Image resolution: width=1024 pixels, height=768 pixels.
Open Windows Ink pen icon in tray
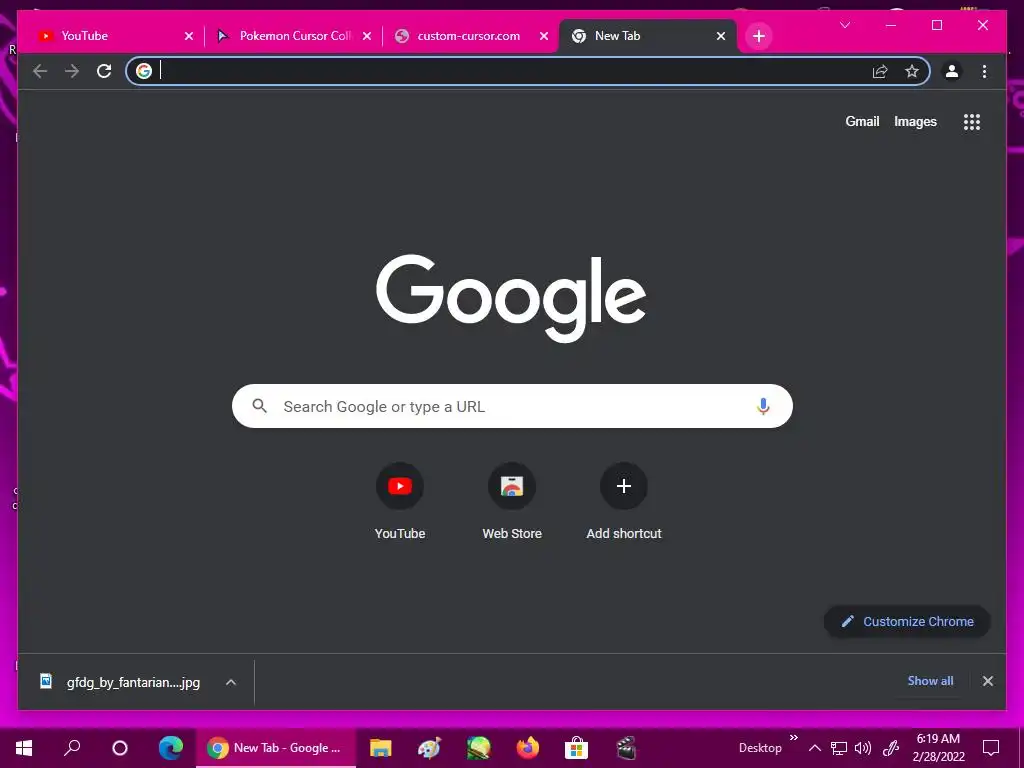click(891, 748)
